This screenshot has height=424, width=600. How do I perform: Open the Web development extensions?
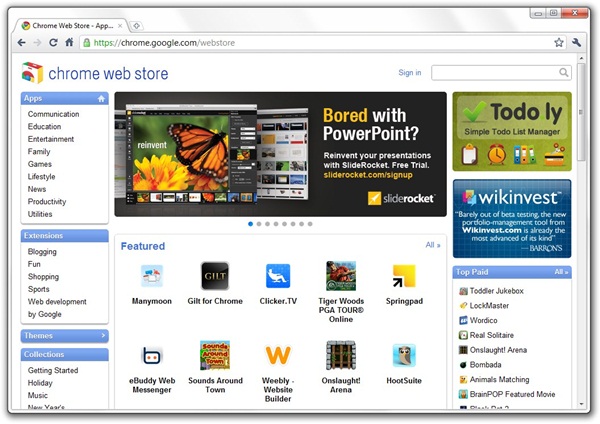pos(57,302)
